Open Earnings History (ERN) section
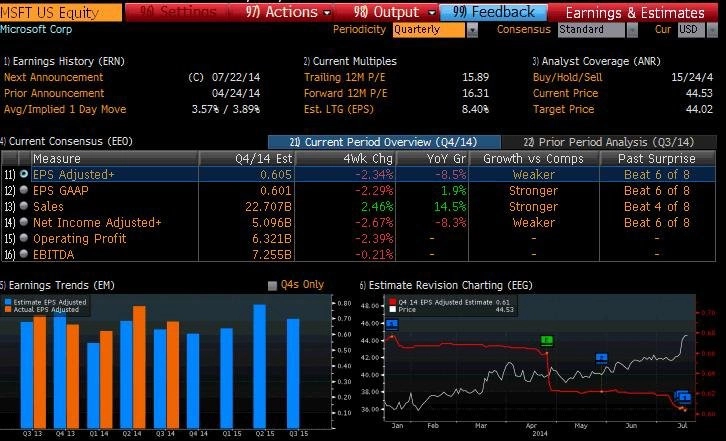The height and width of the screenshot is (441, 726). (64, 61)
